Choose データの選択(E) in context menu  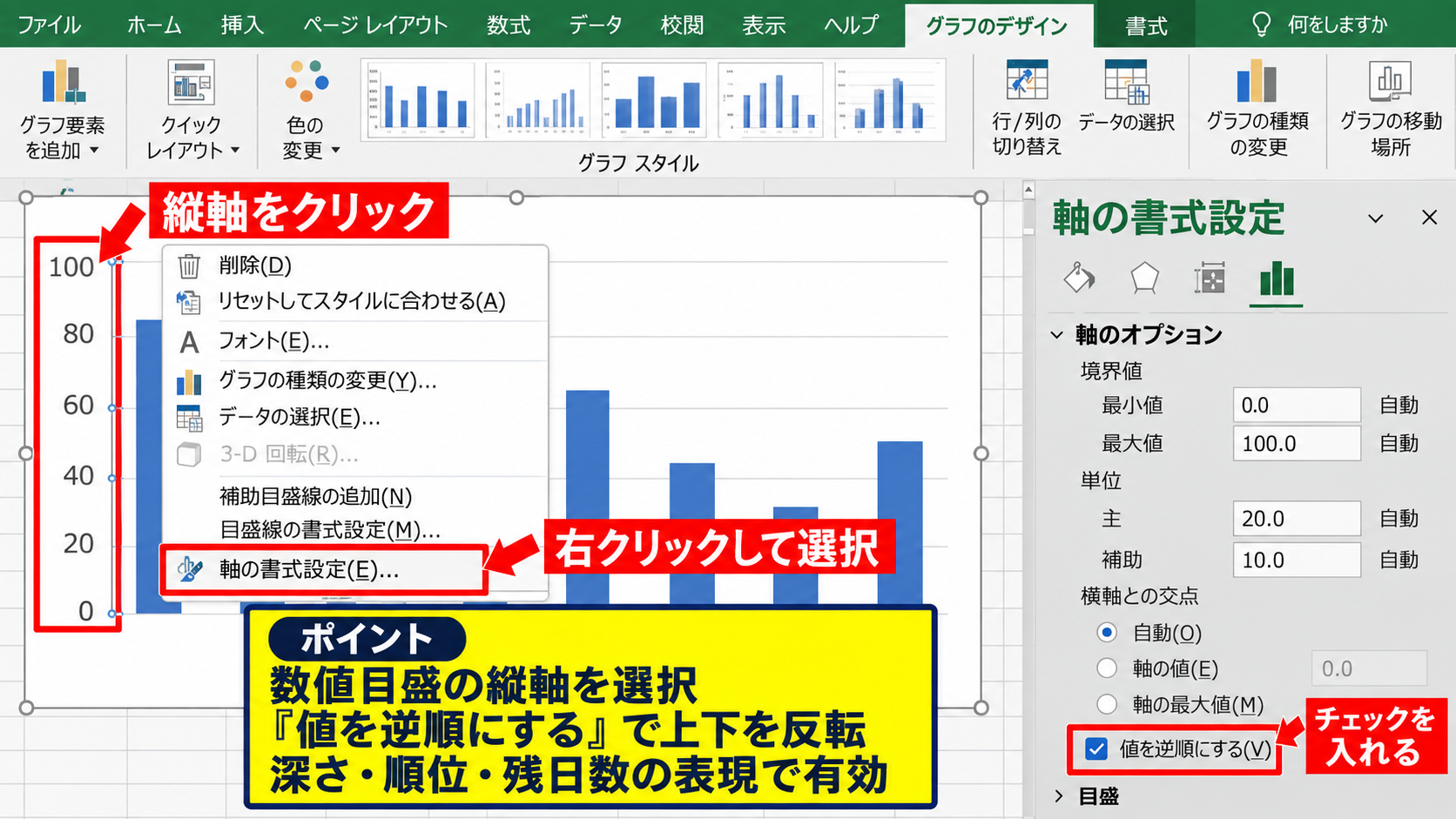[x=299, y=418]
